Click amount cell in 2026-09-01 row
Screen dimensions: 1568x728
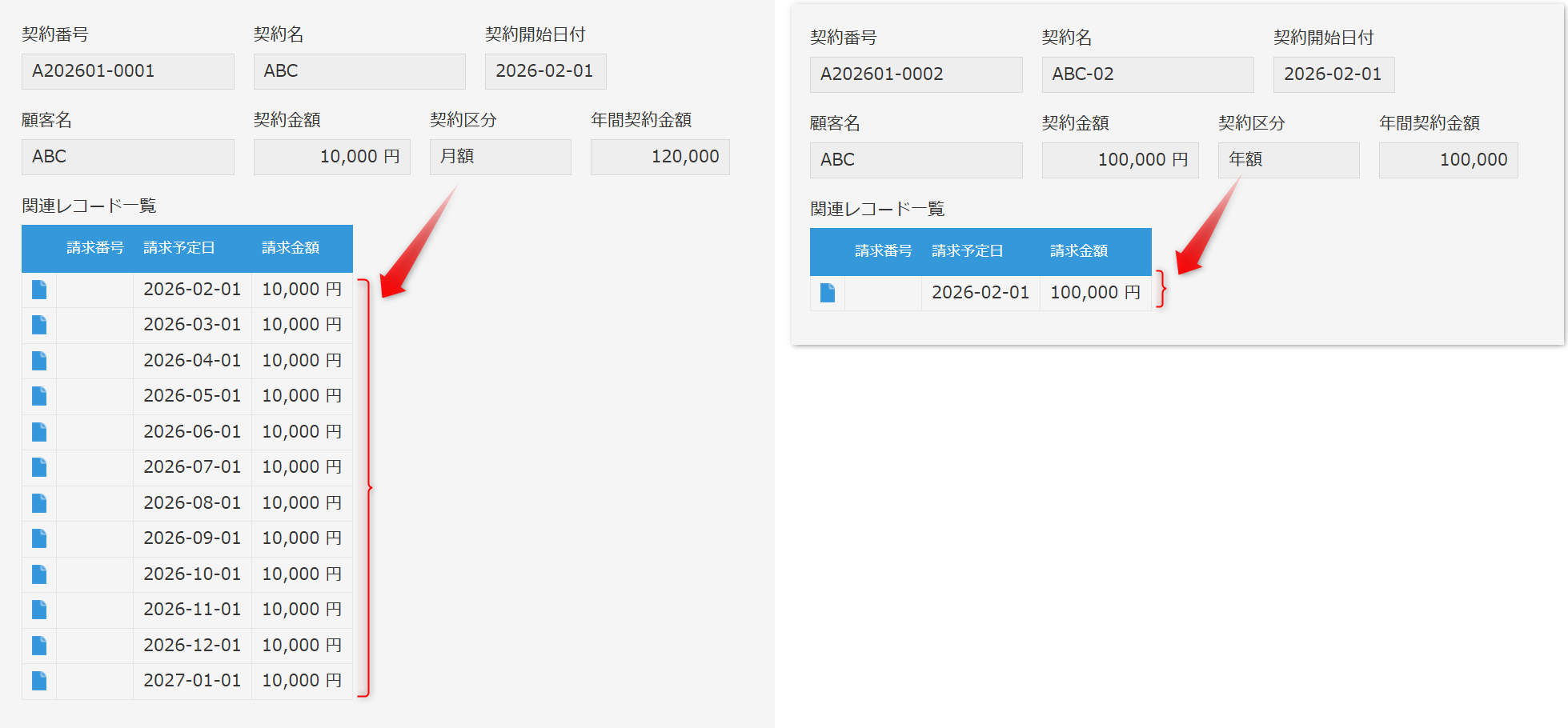click(303, 538)
